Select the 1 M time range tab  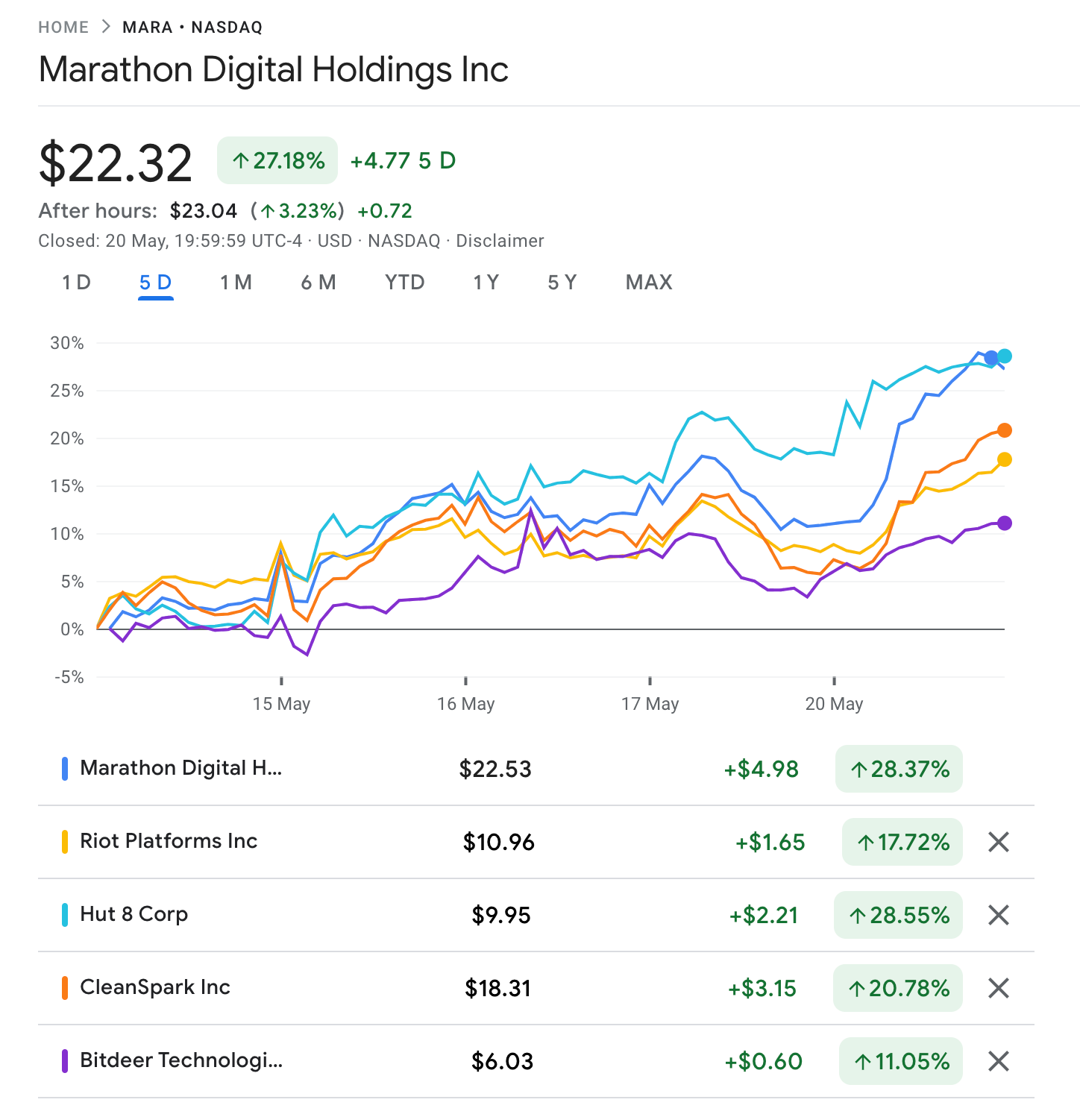click(236, 283)
